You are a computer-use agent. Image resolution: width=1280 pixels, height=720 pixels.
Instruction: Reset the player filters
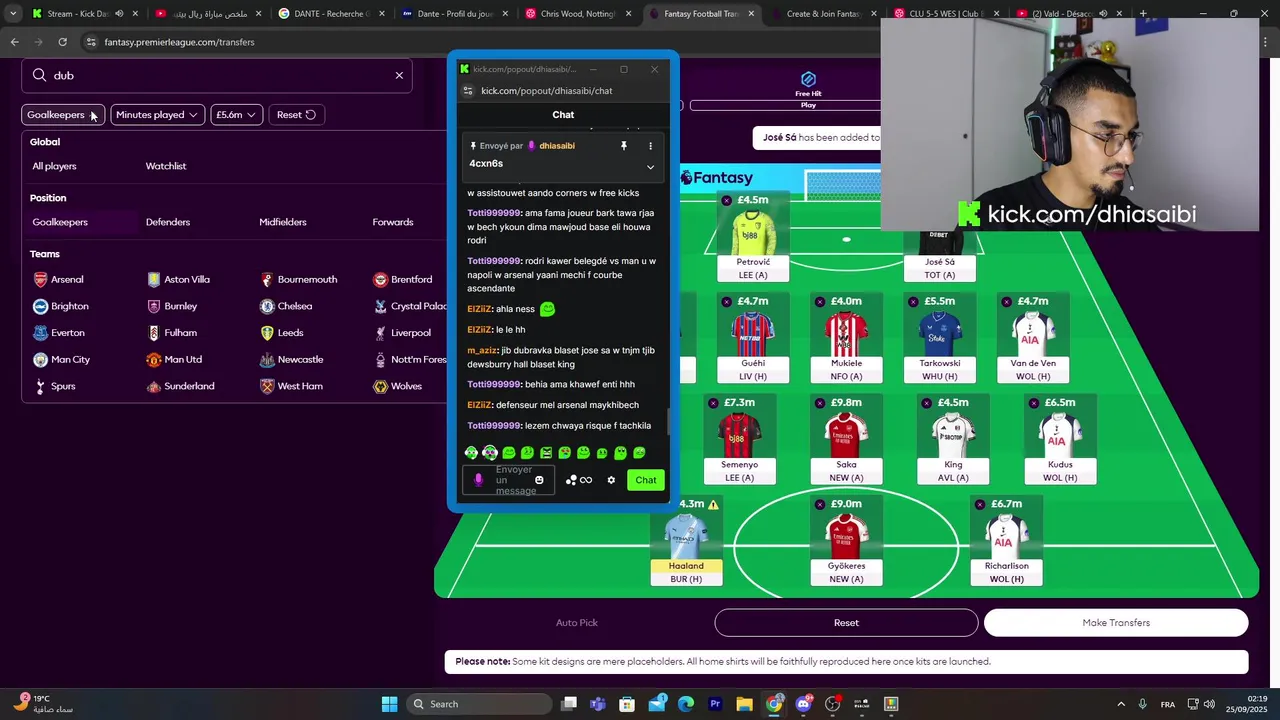point(296,115)
